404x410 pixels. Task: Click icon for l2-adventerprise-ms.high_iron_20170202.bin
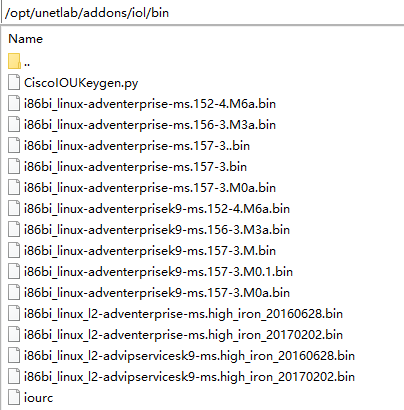(14, 334)
